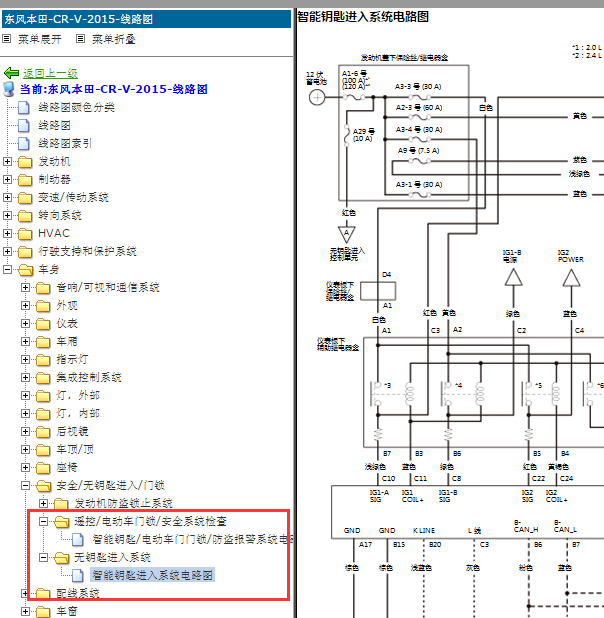Open 智能钥匙进入系统电路图 document
604x618 pixels.
point(153,575)
